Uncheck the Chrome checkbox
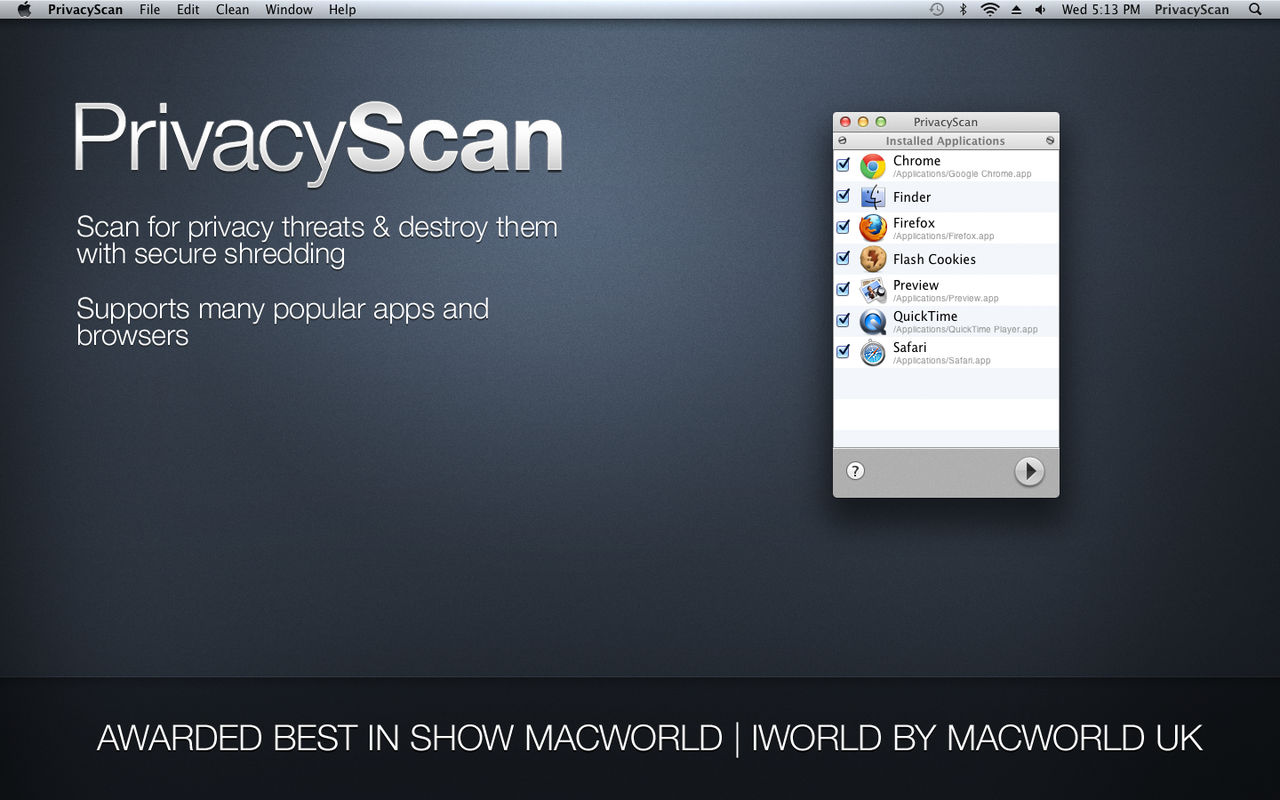Image resolution: width=1280 pixels, height=800 pixels. pos(843,165)
